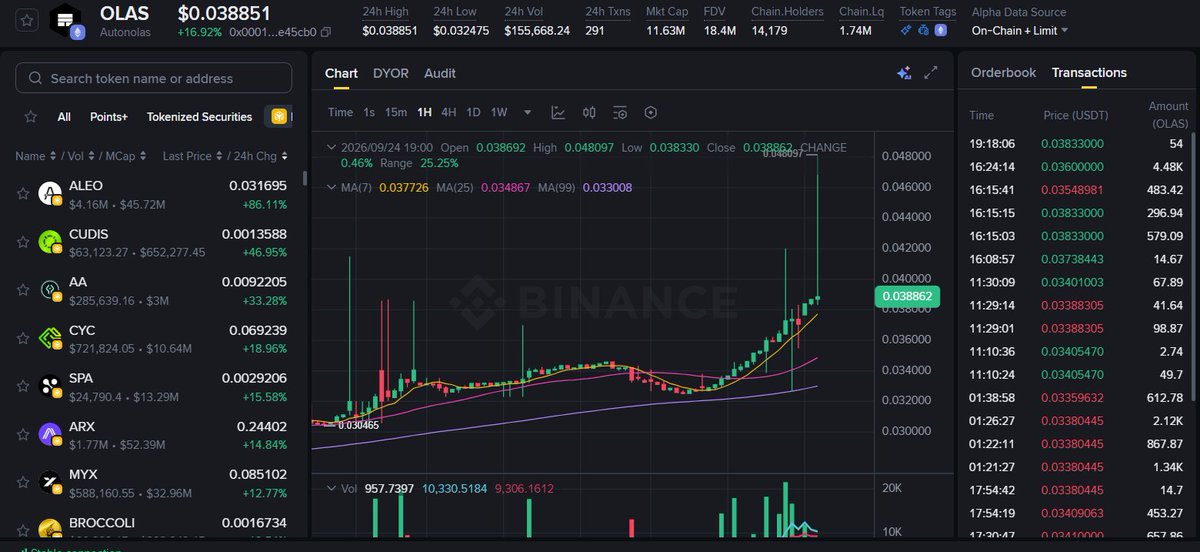Collapse the MA indicator legend
This screenshot has height=552, width=1200.
click(x=332, y=187)
